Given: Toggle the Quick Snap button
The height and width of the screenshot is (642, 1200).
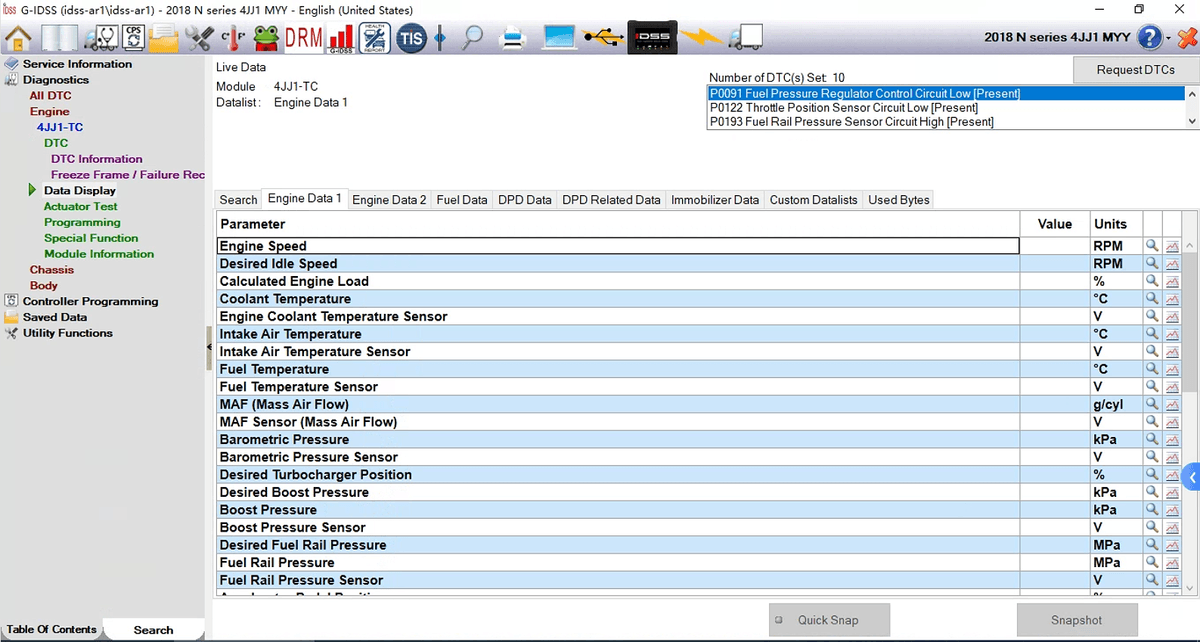Looking at the screenshot, I should click(x=828, y=620).
